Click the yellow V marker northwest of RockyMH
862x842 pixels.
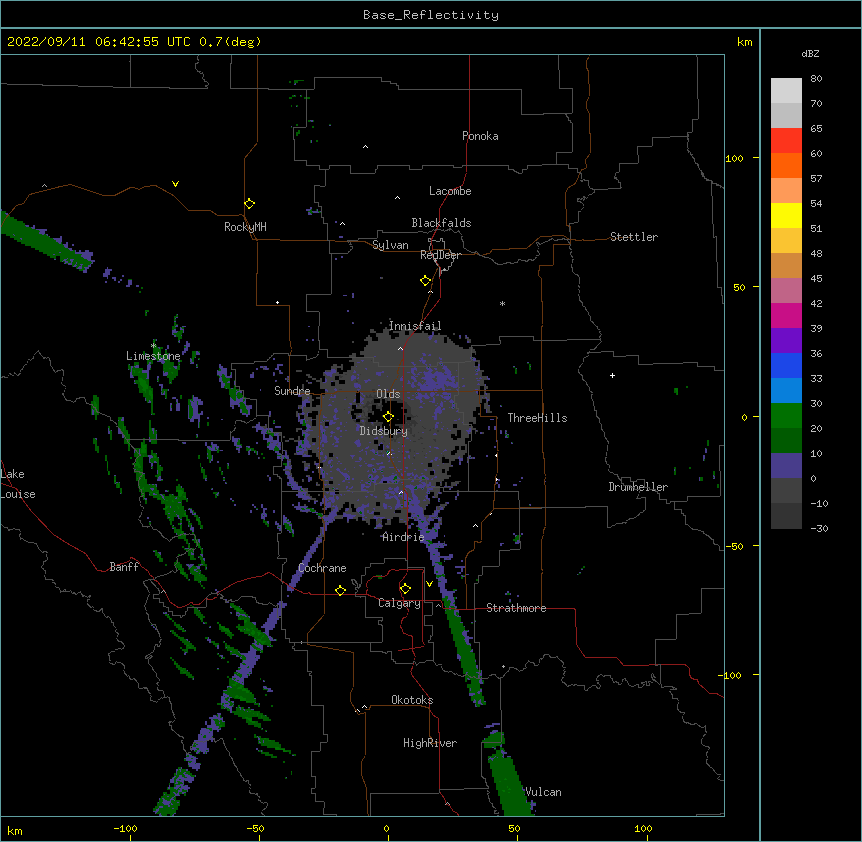(x=175, y=184)
